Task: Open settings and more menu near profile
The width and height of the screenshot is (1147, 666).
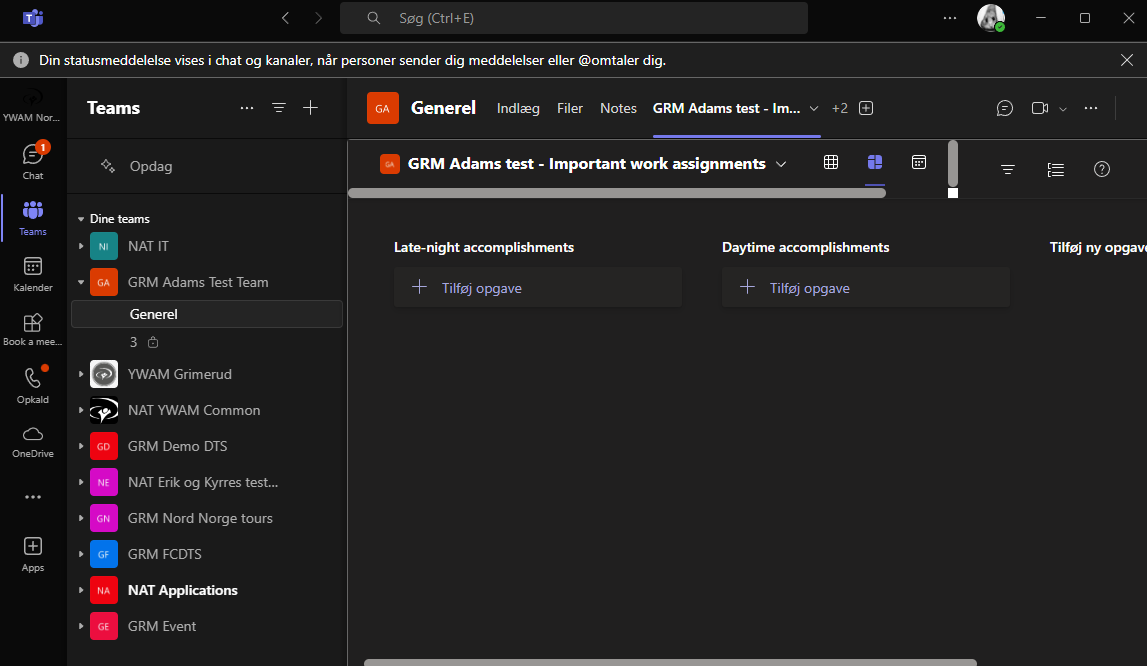Action: point(949,18)
